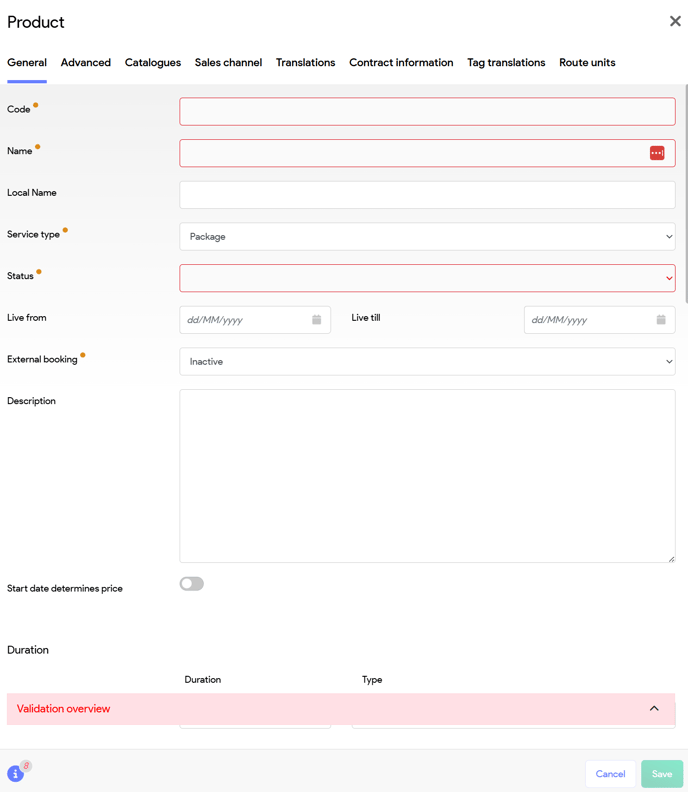This screenshot has width=688, height=792.
Task: Click the Local Name input field
Action: click(x=427, y=195)
